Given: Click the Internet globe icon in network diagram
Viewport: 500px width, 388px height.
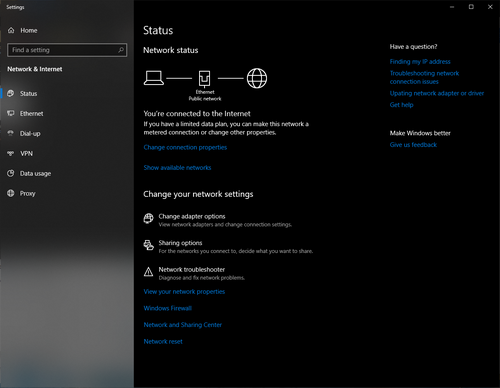Looking at the screenshot, I should 257,78.
